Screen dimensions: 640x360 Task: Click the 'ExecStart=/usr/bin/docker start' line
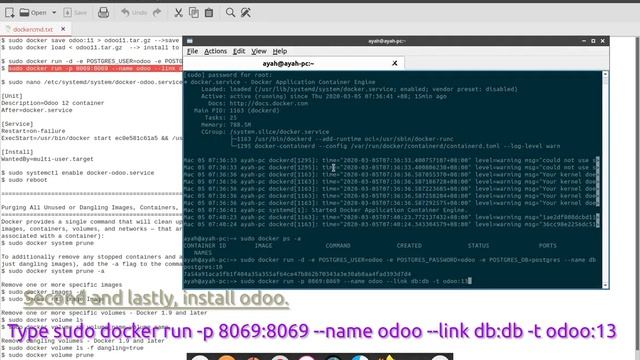tap(91, 138)
